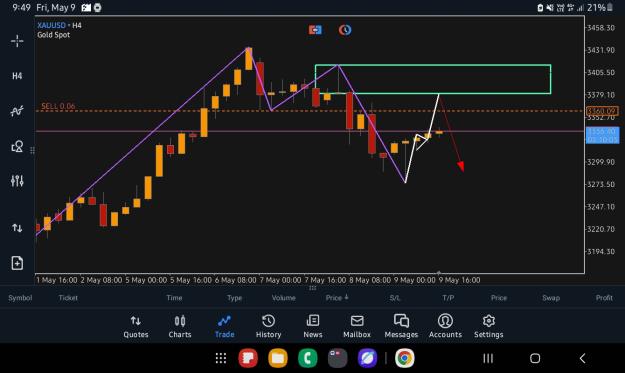This screenshot has height=373, width=625.
Task: Launch Chrome from the dock
Action: (x=405, y=358)
